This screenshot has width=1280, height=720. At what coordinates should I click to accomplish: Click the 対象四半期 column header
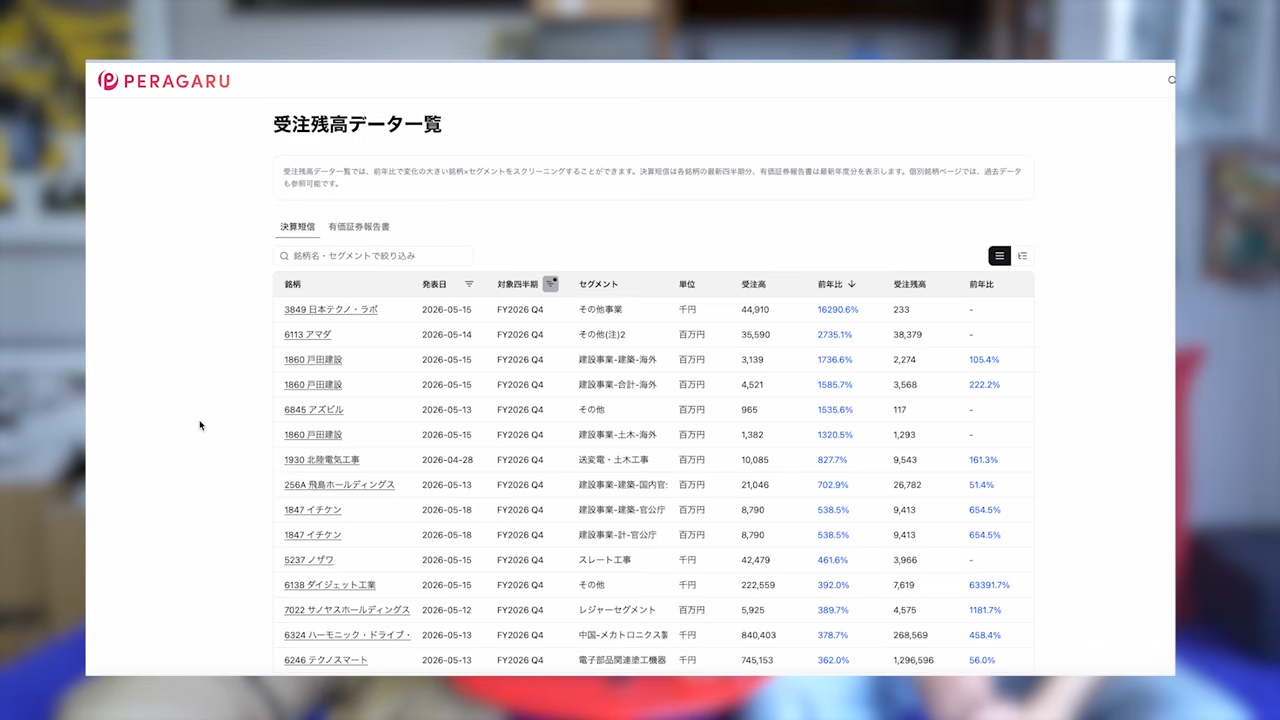tap(517, 284)
